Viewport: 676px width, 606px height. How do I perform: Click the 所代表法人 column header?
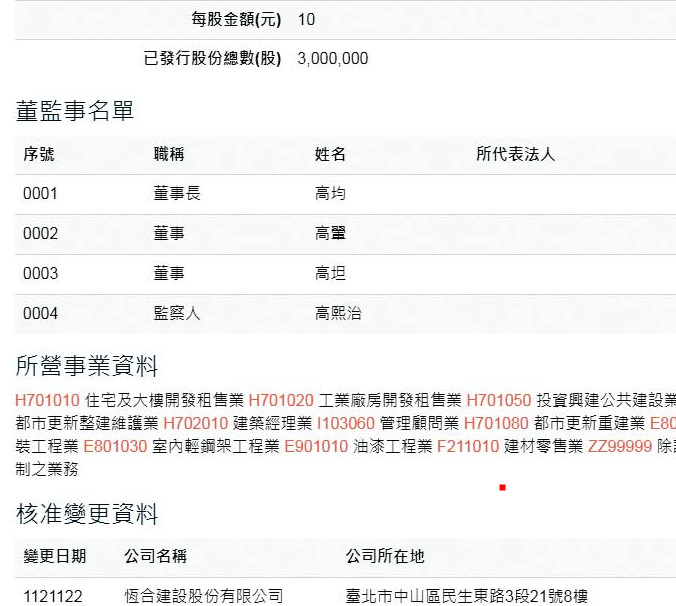(515, 154)
